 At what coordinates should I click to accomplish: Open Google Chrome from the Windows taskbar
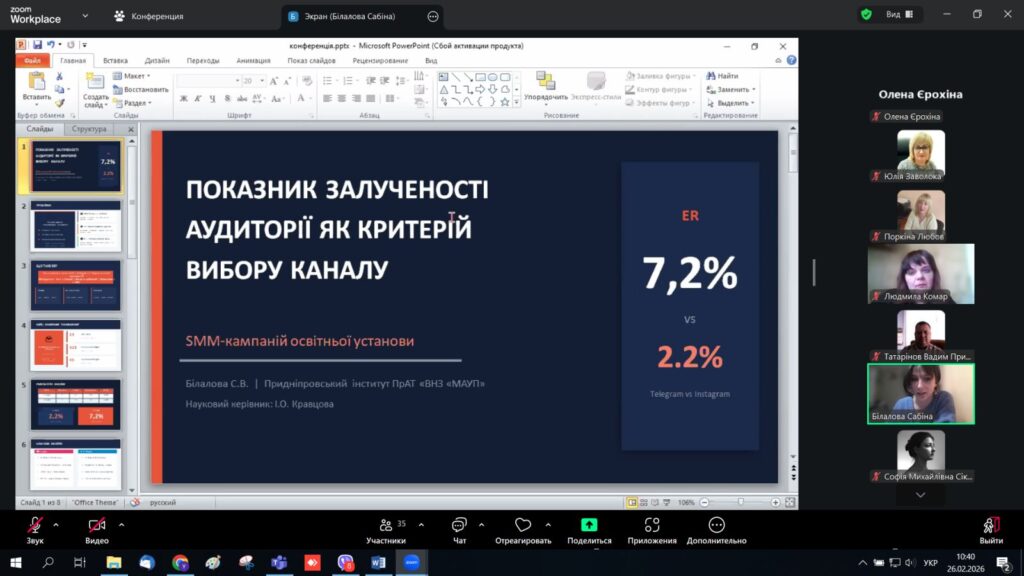(x=180, y=563)
